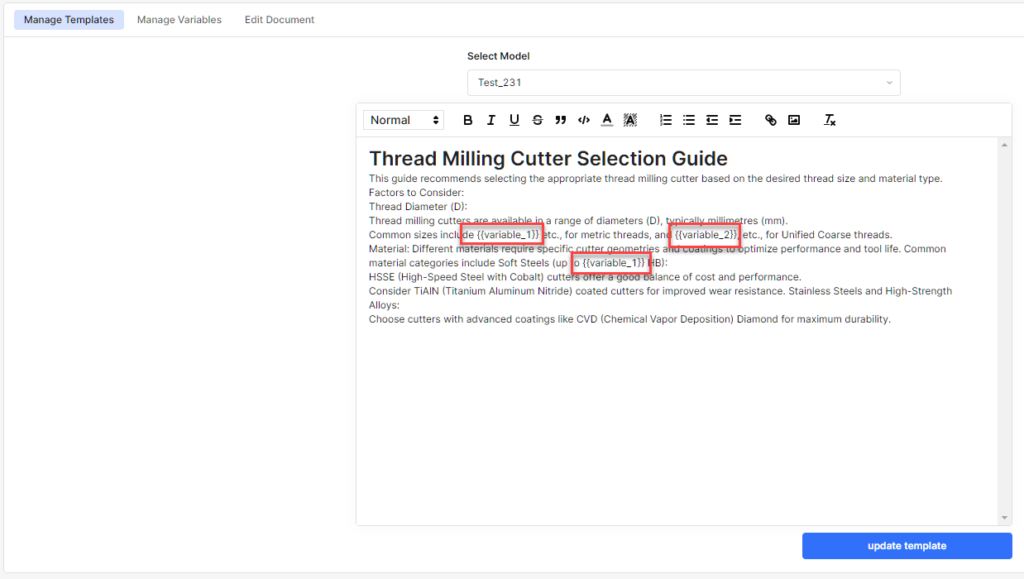Screen dimensions: 1024x579
Task: Apply a bulleted list
Action: [x=688, y=119]
